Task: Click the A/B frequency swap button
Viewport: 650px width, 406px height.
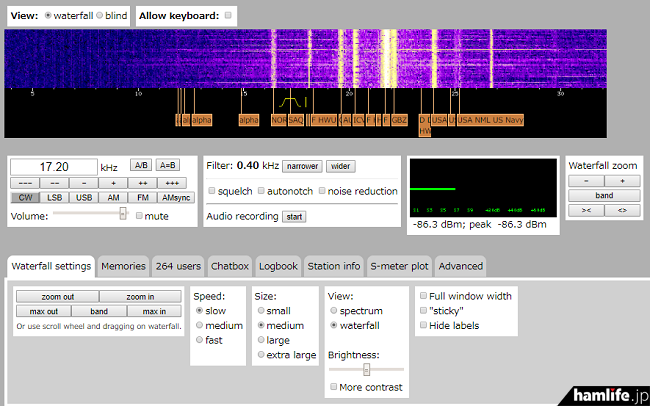Action: [142, 166]
